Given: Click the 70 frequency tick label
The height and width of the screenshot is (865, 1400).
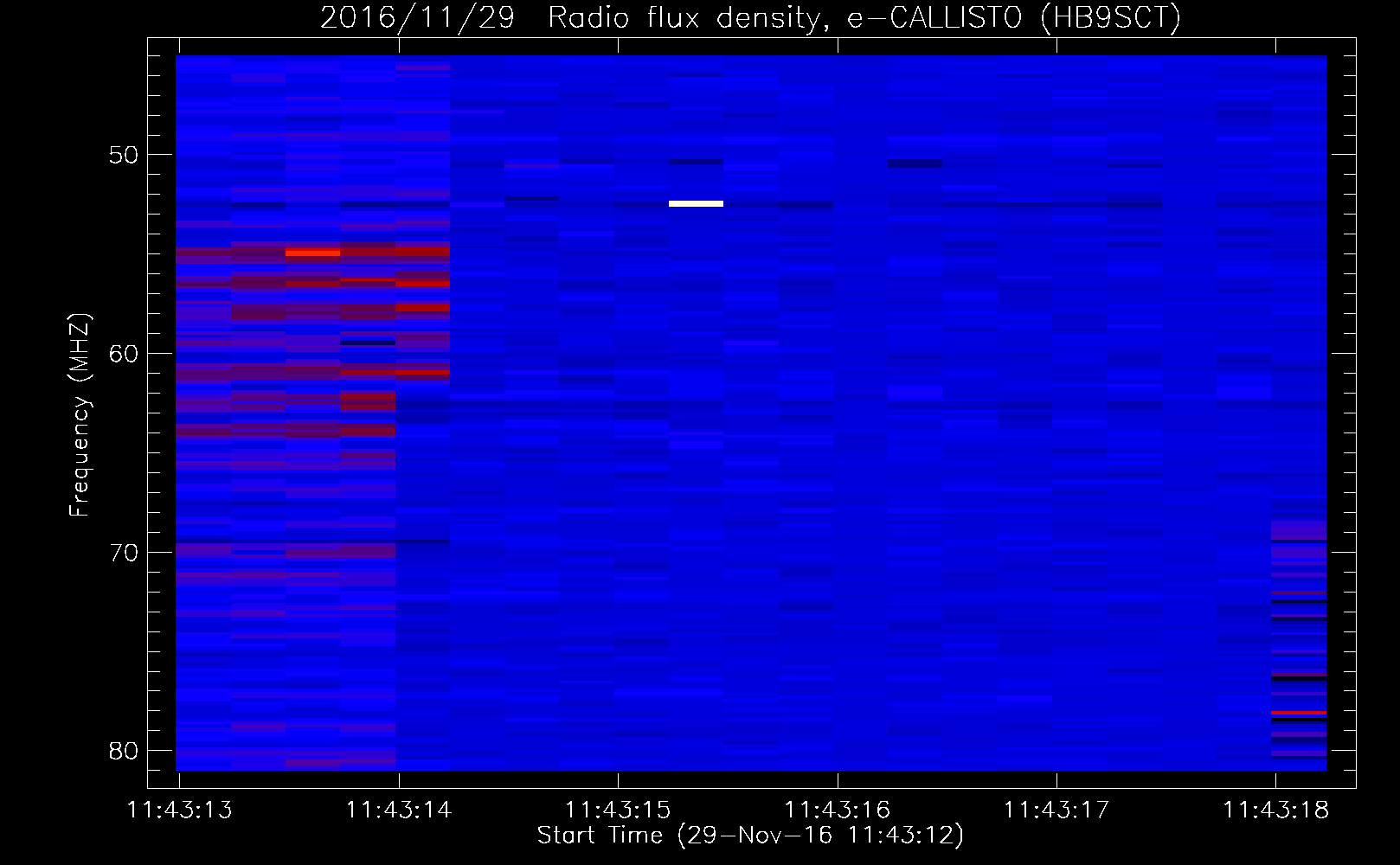Looking at the screenshot, I should 124,553.
